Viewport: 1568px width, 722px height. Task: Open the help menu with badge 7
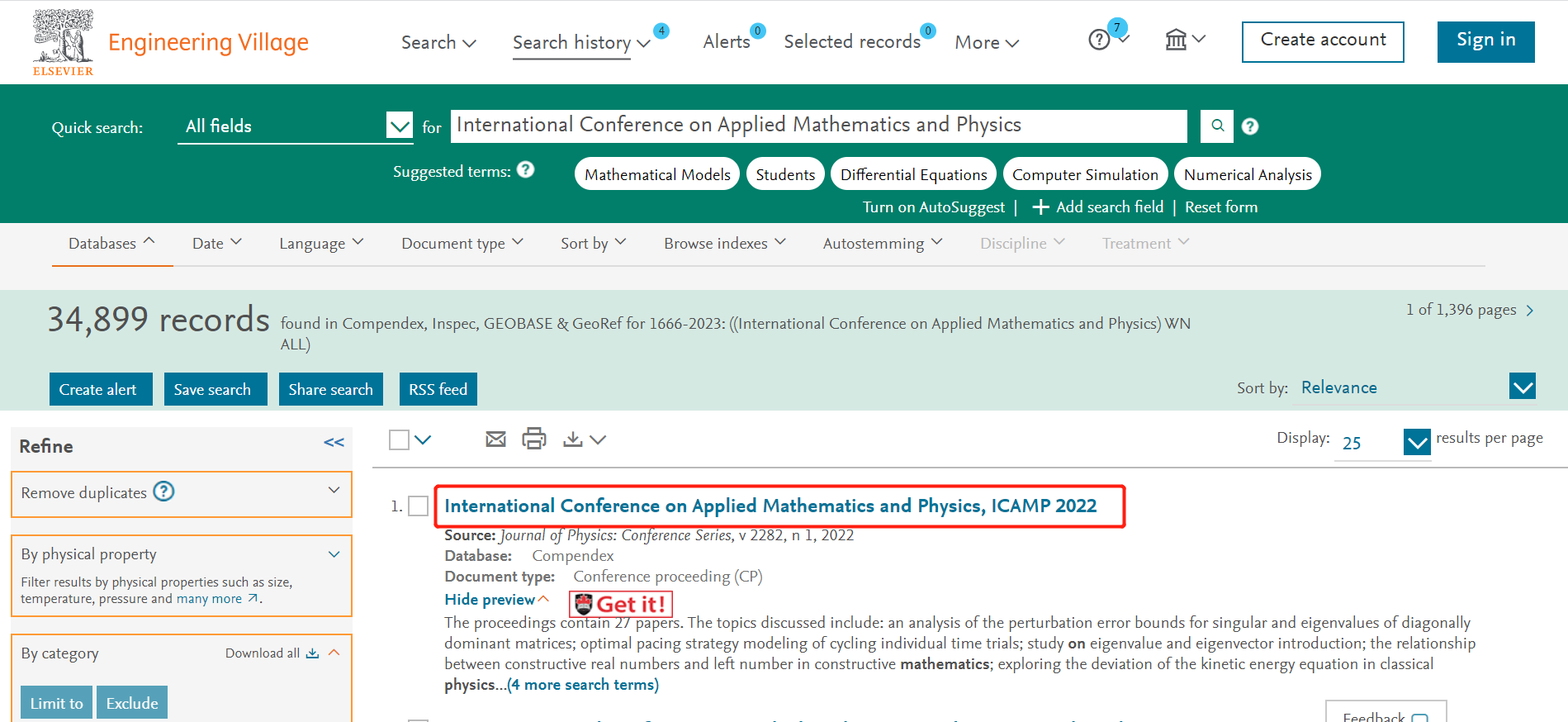click(x=1107, y=37)
